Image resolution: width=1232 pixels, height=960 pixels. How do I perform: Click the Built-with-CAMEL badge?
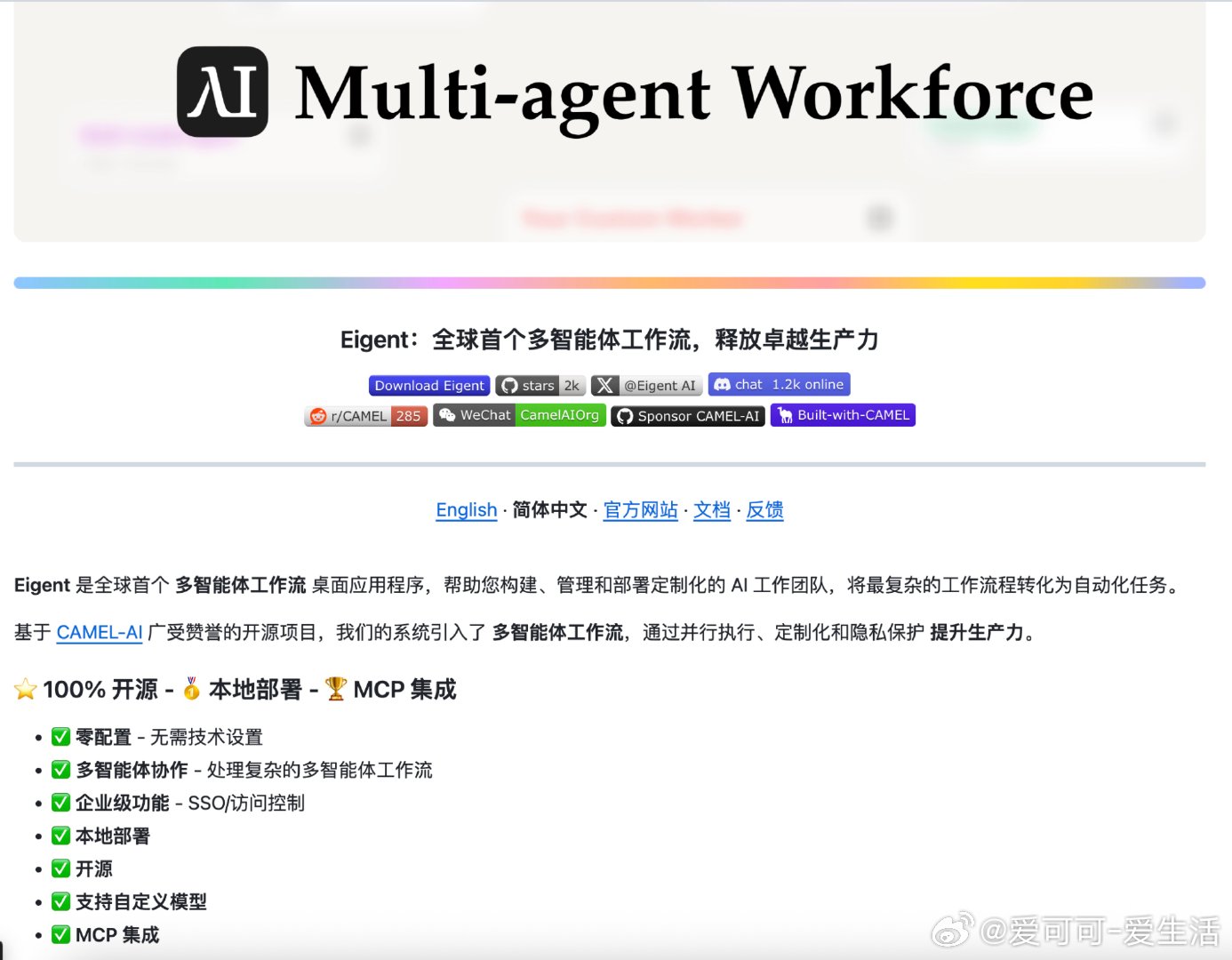pos(843,415)
